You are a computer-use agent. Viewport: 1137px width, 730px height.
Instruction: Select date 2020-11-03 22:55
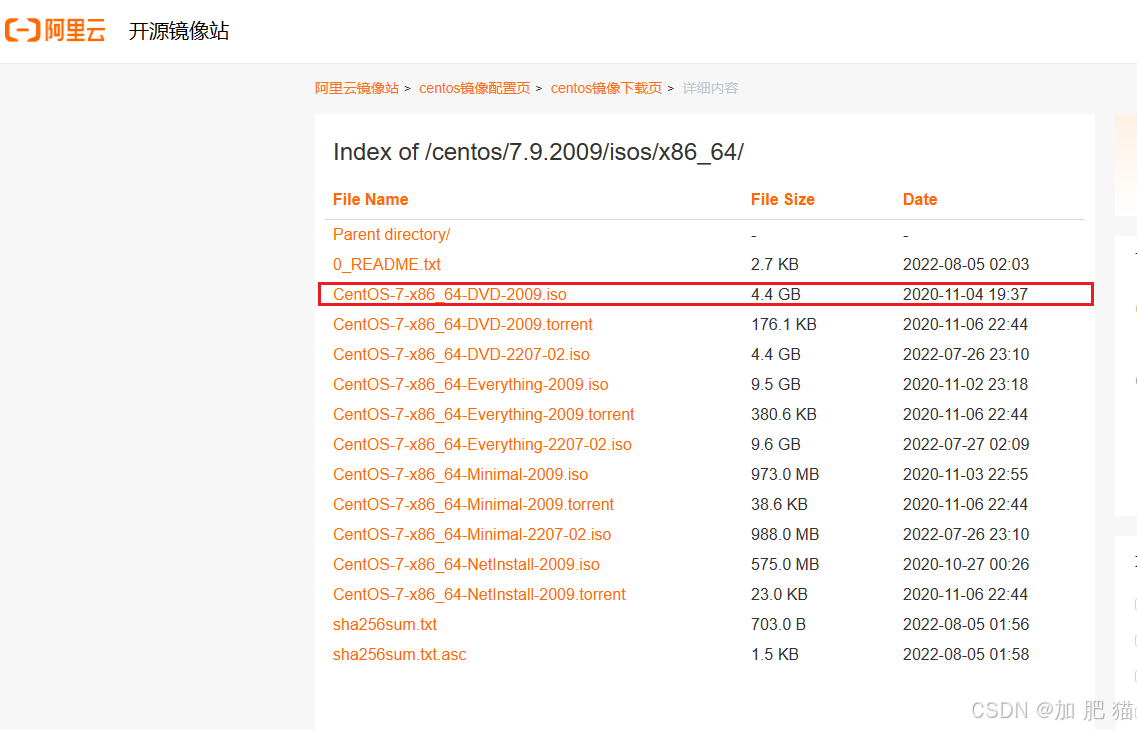click(x=965, y=475)
